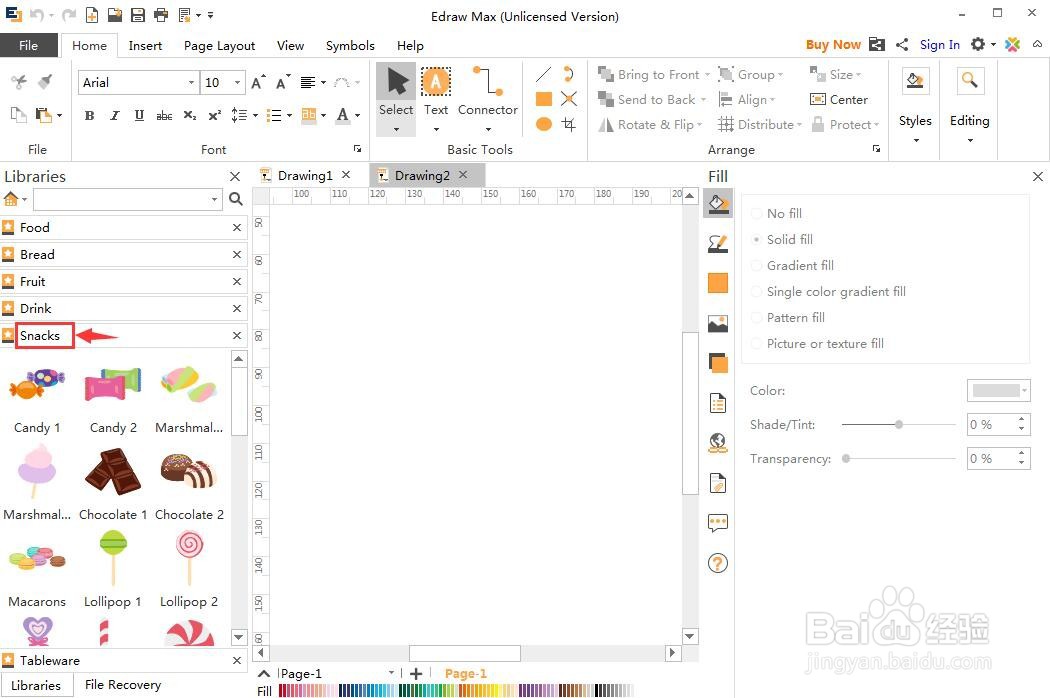Pick the line drawing tool
The image size is (1050, 698).
(544, 74)
